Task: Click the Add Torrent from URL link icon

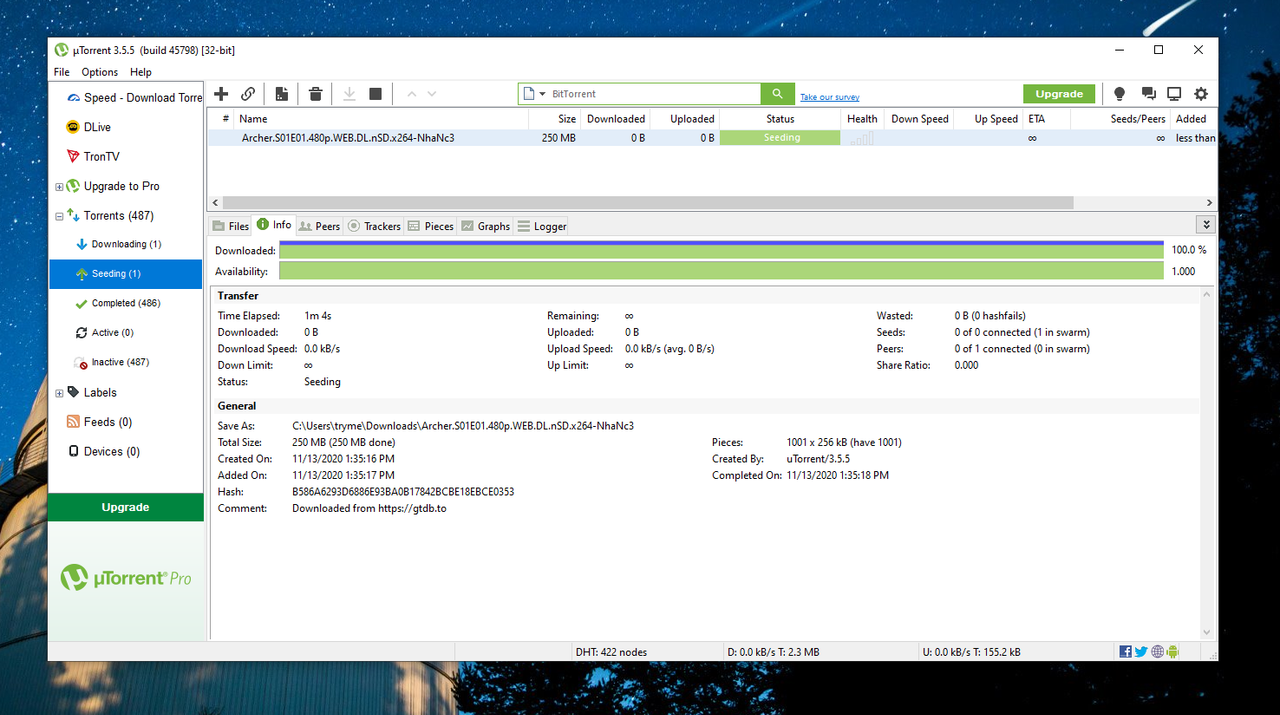Action: [248, 94]
